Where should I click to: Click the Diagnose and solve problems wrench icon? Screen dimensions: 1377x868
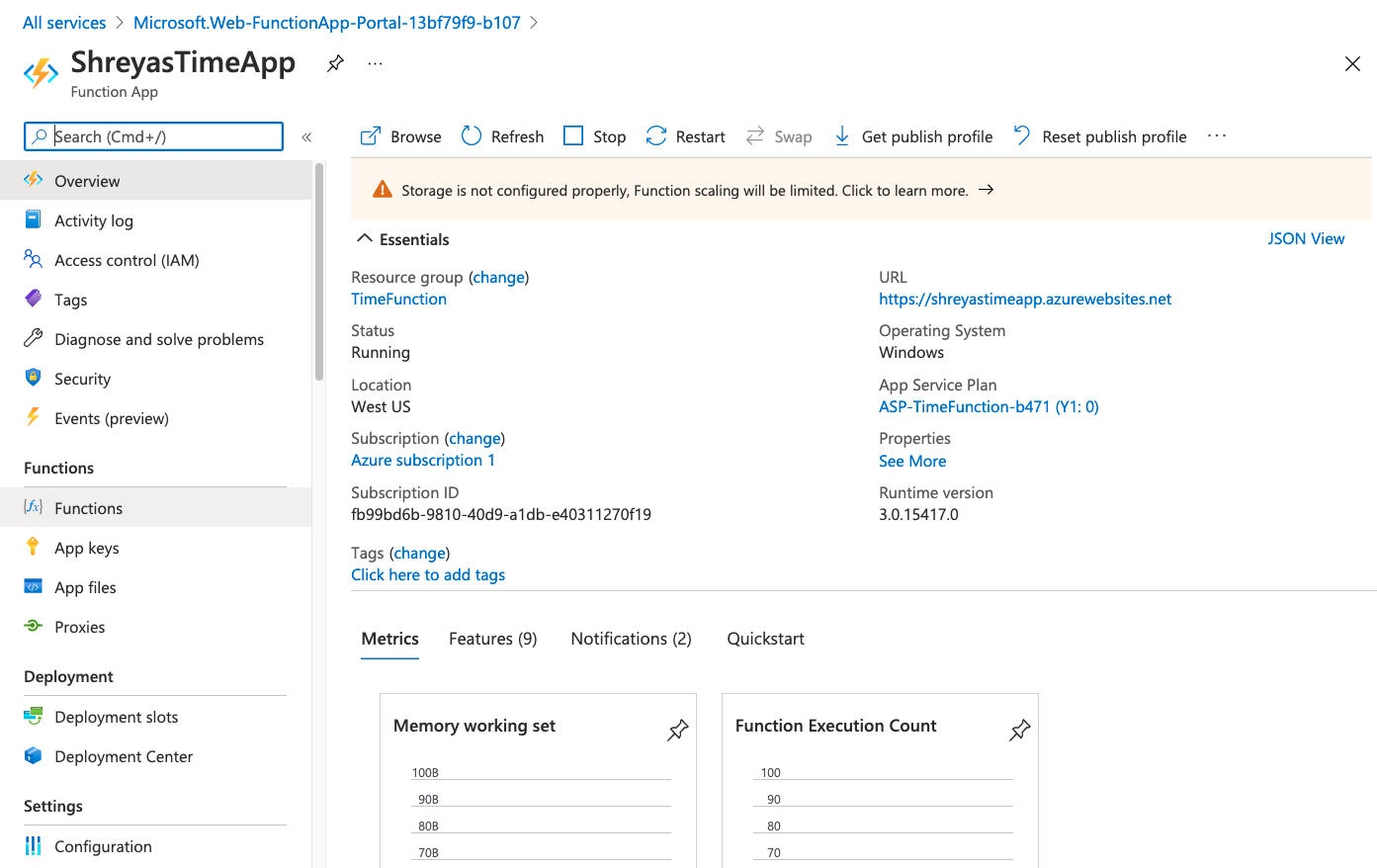point(34,338)
